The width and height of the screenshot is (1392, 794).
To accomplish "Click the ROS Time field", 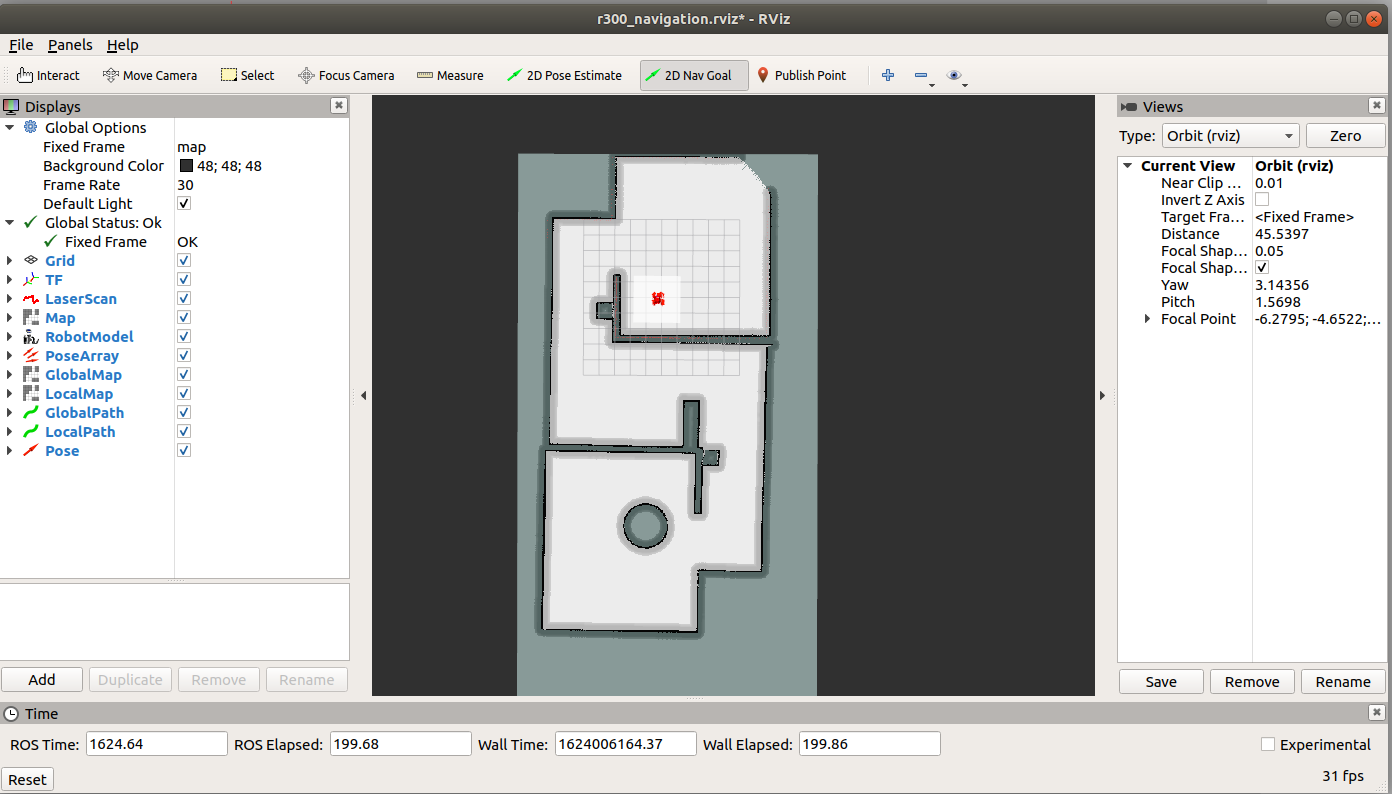I will 157,744.
